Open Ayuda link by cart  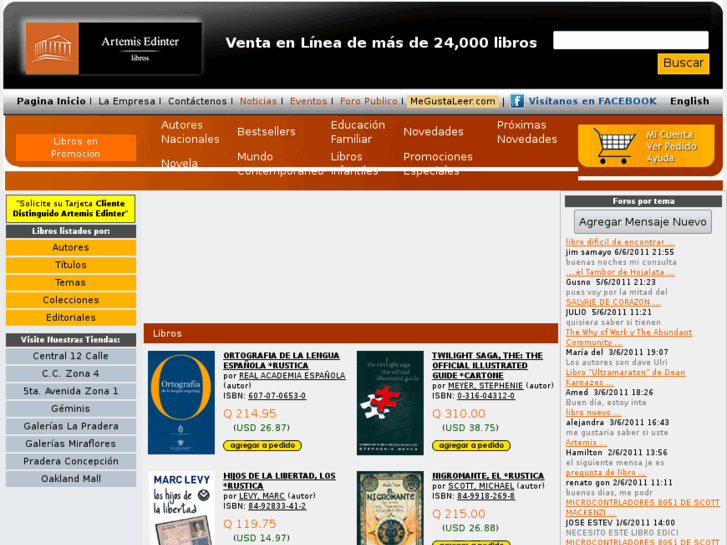[x=660, y=158]
